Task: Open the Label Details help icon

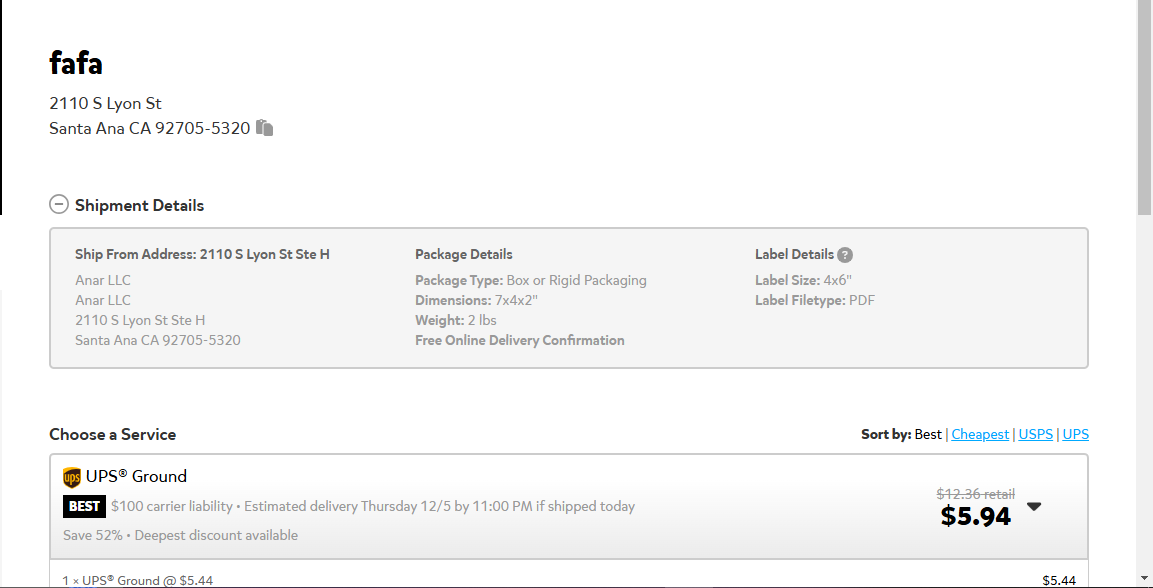Action: click(846, 255)
